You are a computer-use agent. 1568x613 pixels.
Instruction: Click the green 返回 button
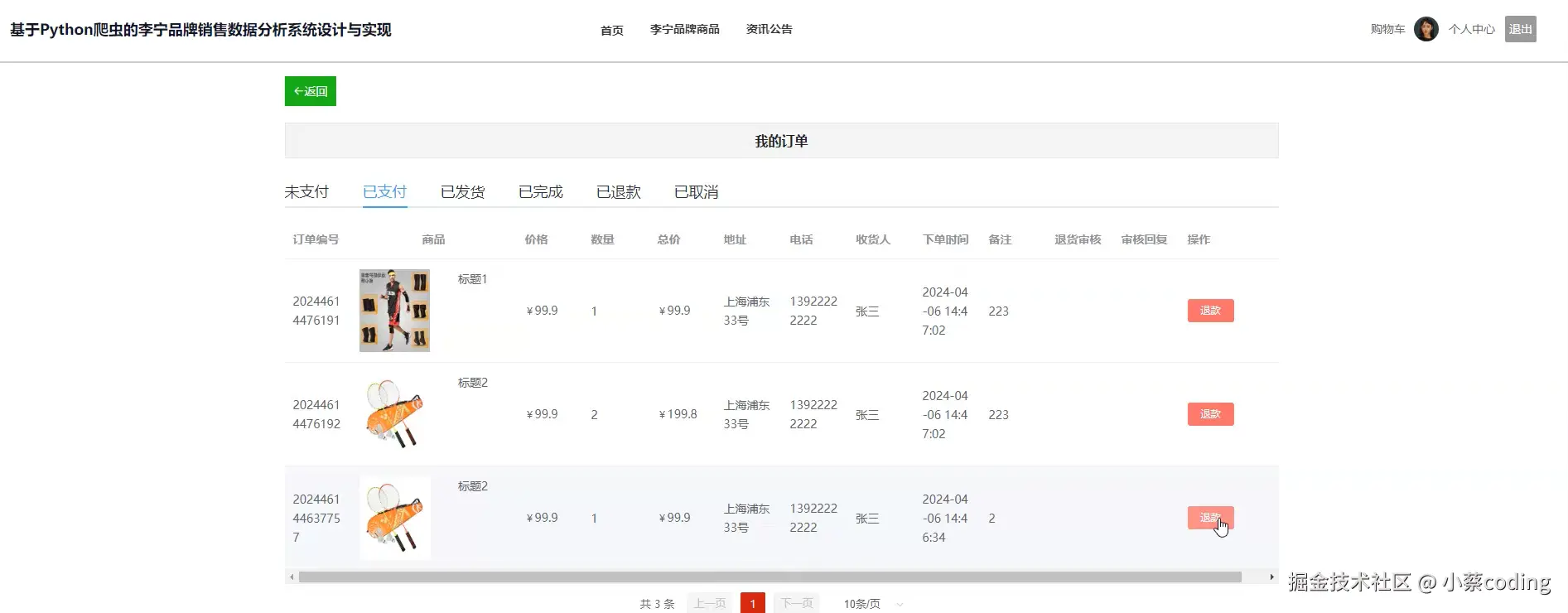311,91
